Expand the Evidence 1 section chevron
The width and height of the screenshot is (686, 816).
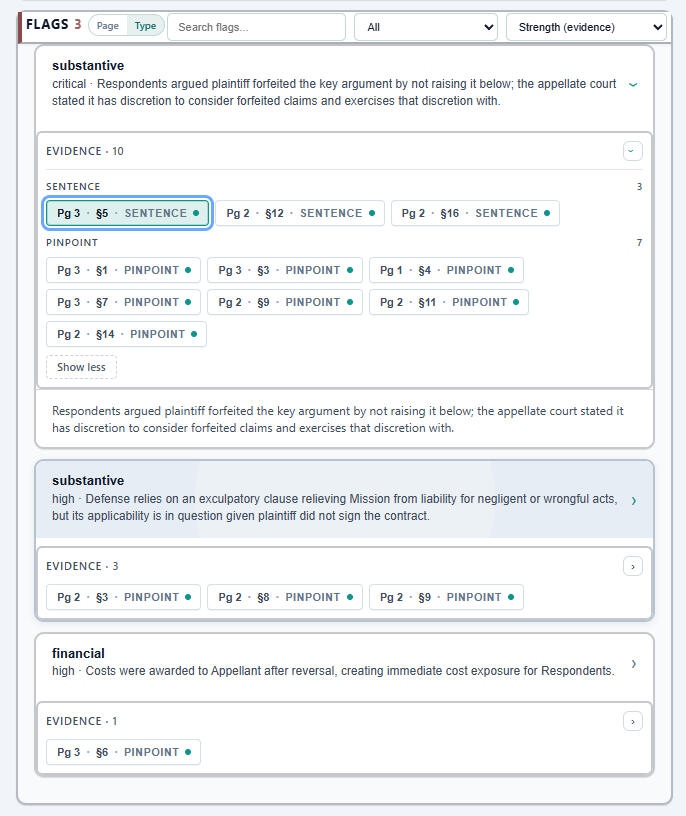[632, 721]
